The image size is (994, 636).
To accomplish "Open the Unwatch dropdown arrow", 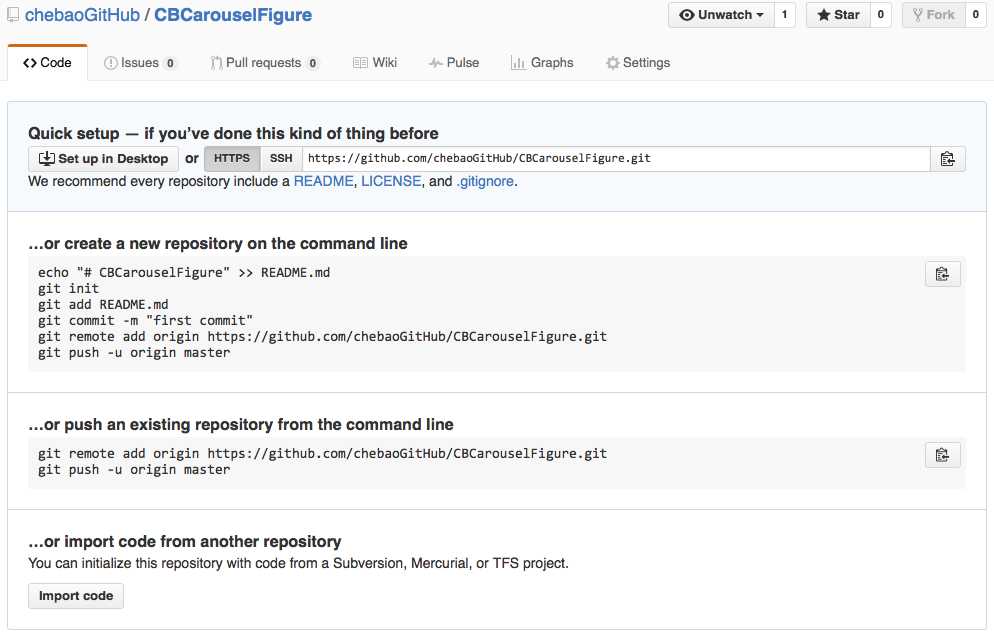I will click(760, 15).
